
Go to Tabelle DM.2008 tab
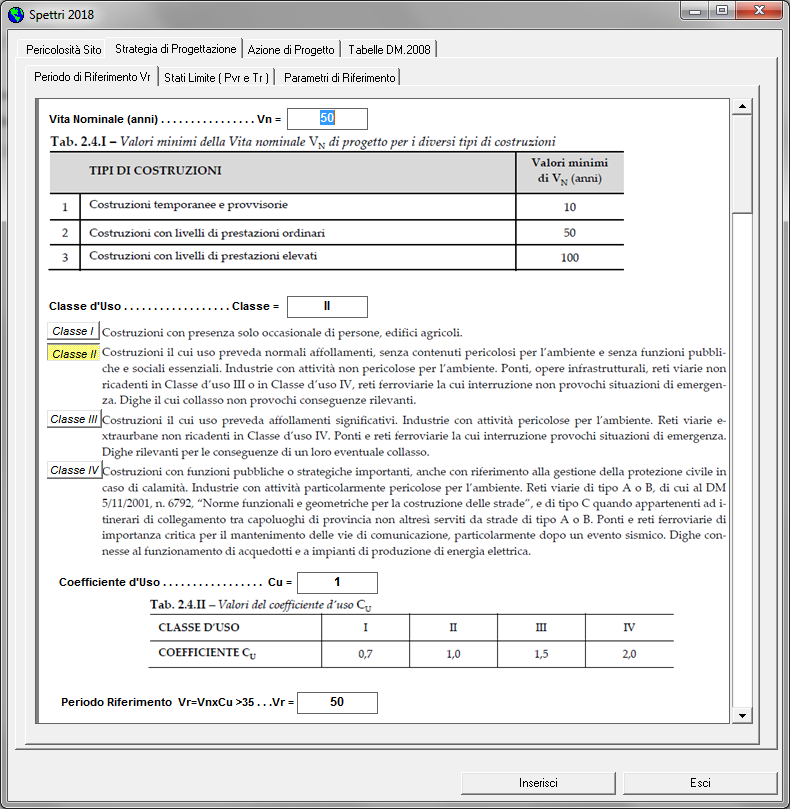389,50
